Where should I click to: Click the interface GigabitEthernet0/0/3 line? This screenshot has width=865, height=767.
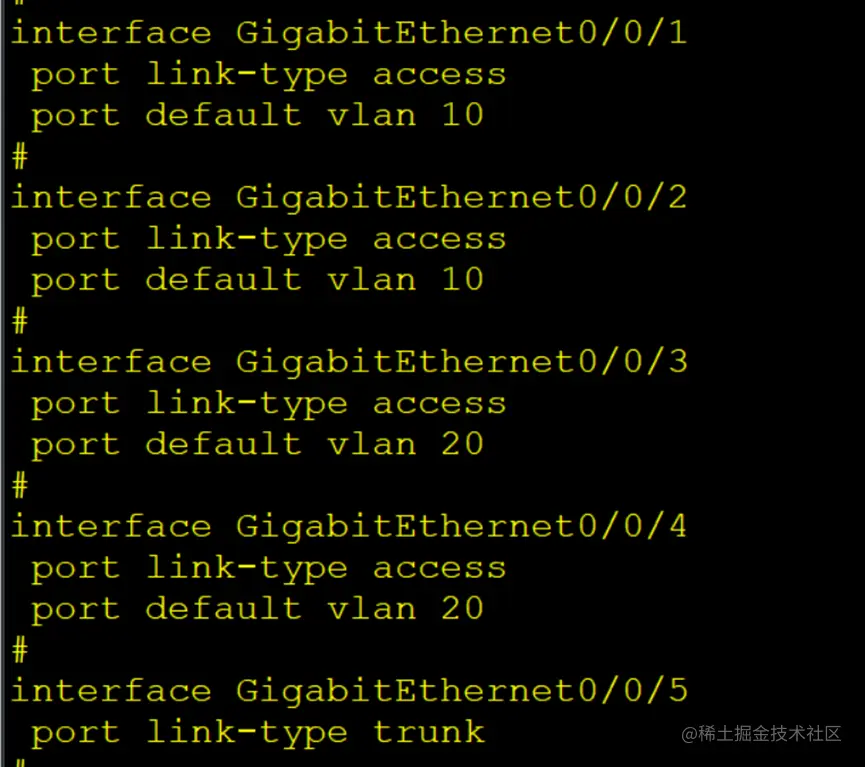point(349,362)
